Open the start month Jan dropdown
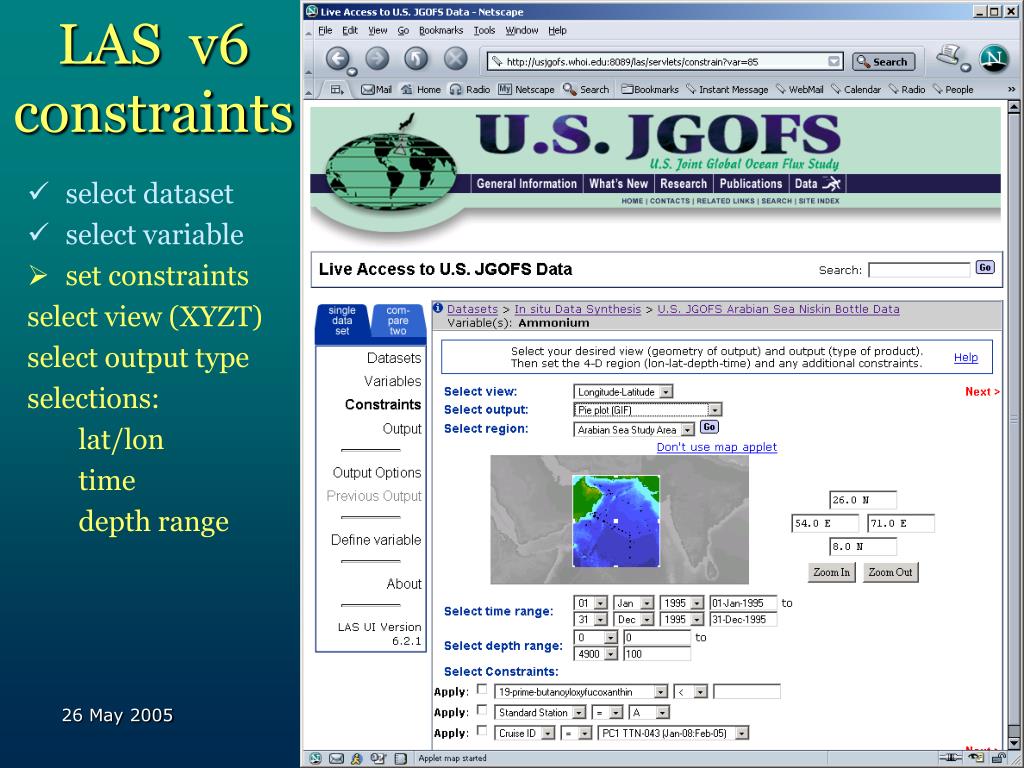1024x768 pixels. point(633,603)
